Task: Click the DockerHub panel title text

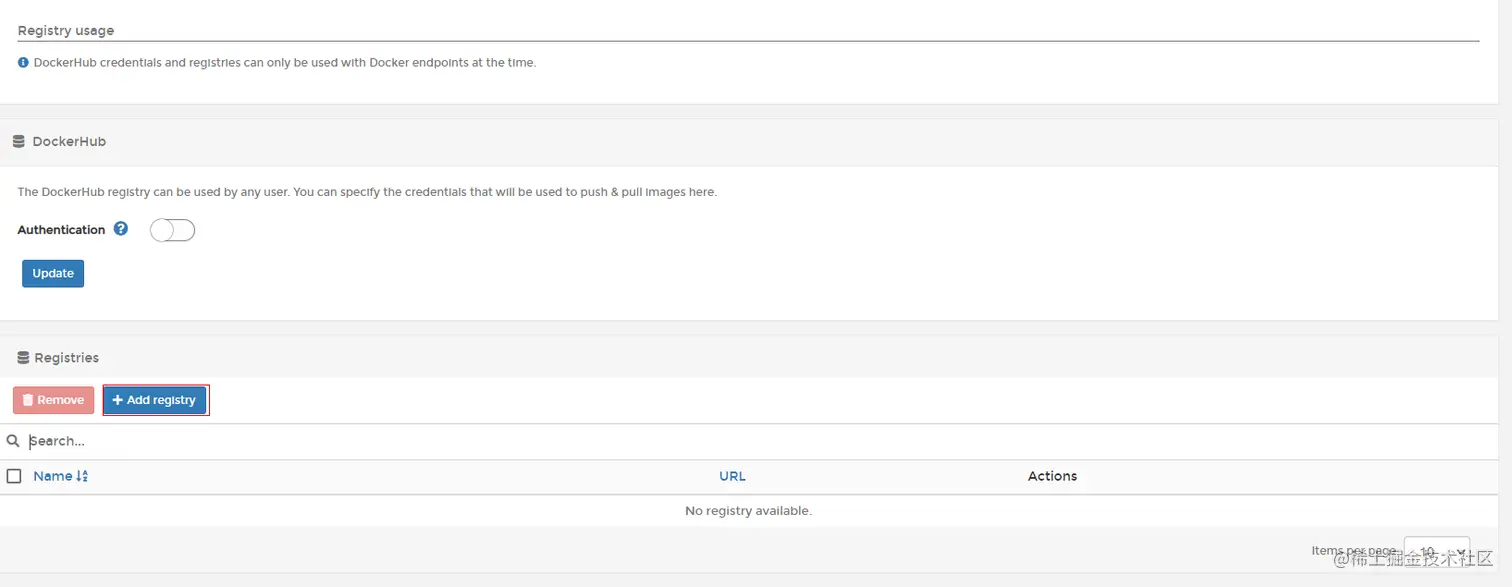Action: pyautogui.click(x=69, y=142)
